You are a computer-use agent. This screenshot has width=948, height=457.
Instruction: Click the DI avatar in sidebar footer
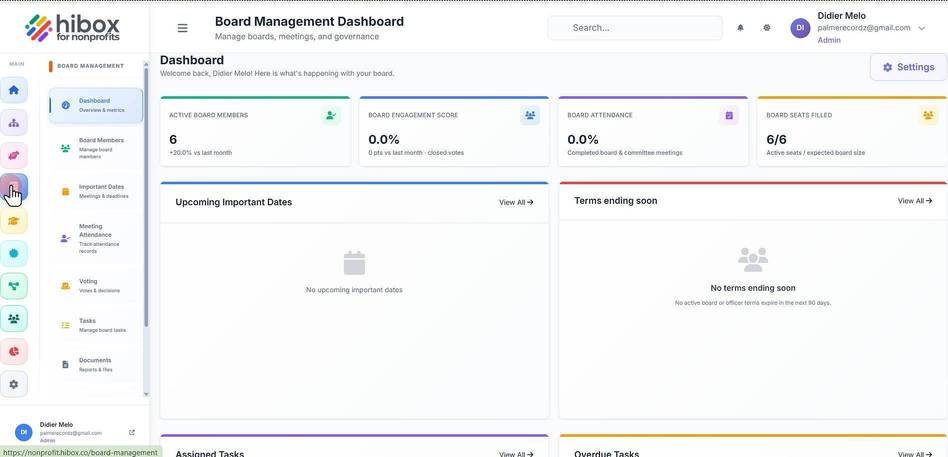coord(23,432)
